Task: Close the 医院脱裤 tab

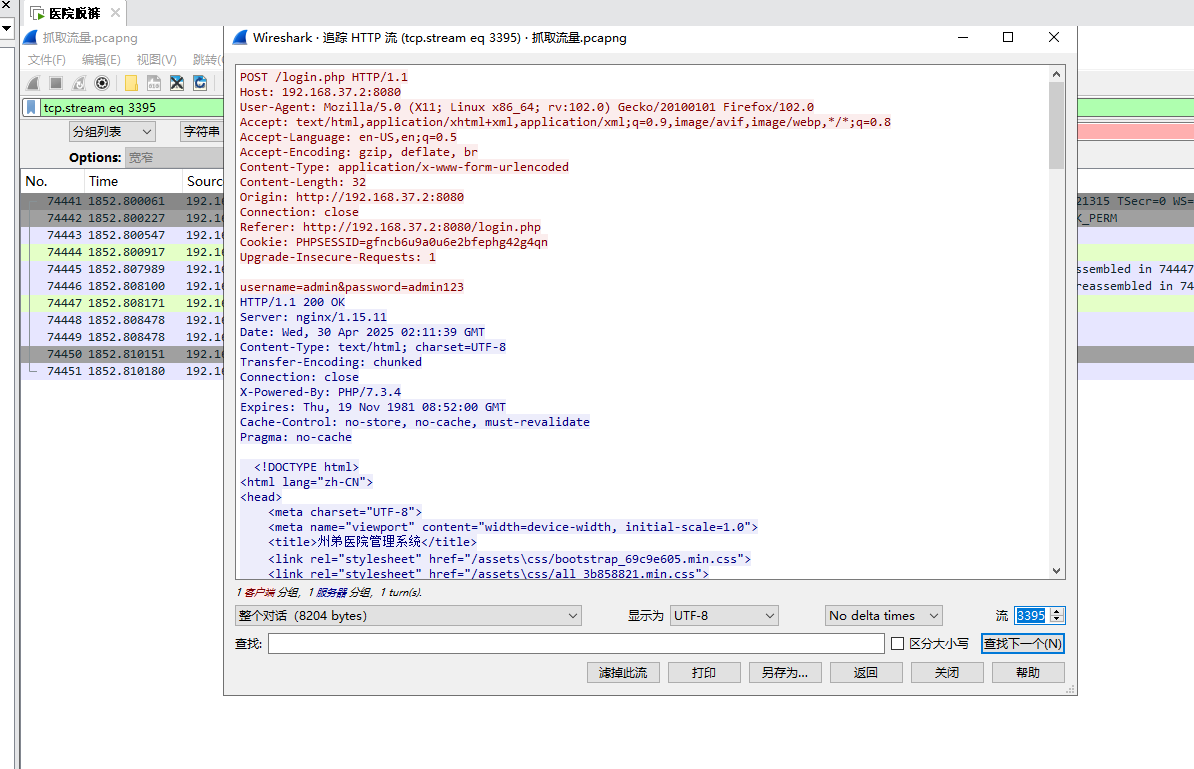Action: pyautogui.click(x=115, y=13)
